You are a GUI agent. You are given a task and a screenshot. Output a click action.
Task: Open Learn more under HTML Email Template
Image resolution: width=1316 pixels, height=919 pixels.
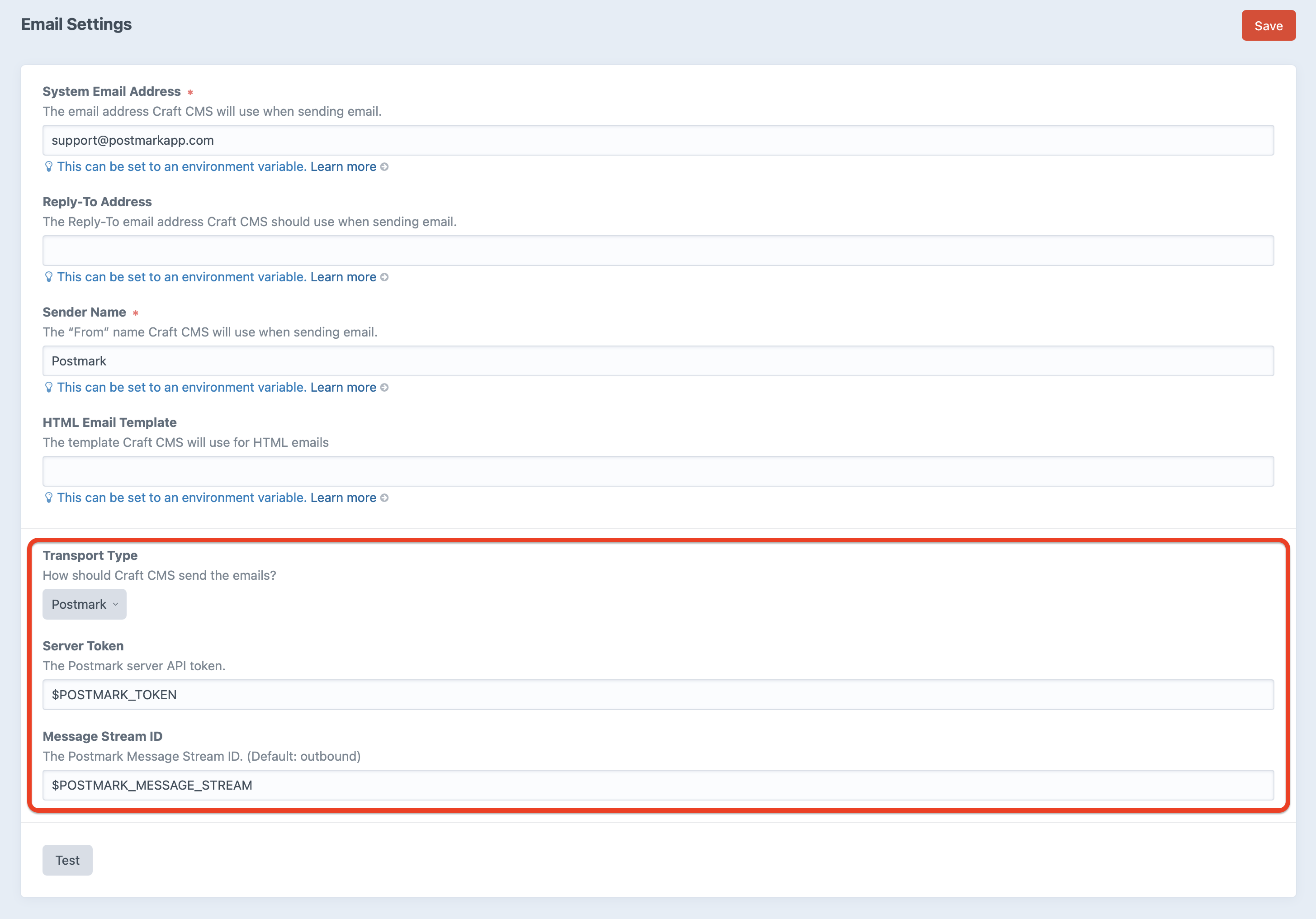pyautogui.click(x=343, y=497)
